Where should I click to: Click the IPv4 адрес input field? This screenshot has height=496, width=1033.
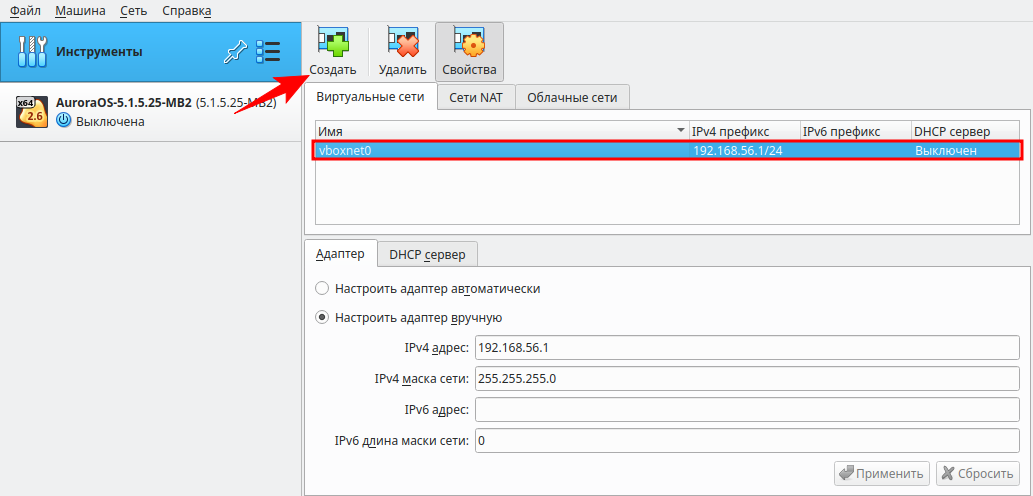(x=747, y=347)
